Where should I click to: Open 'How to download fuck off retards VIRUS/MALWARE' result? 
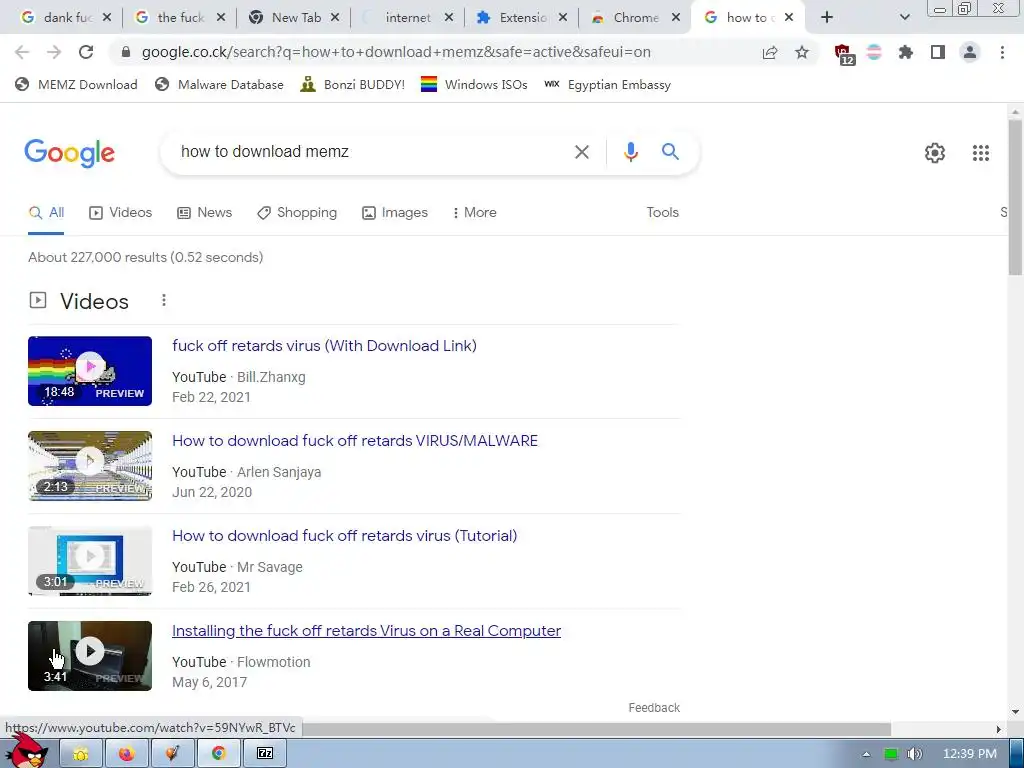pos(355,441)
